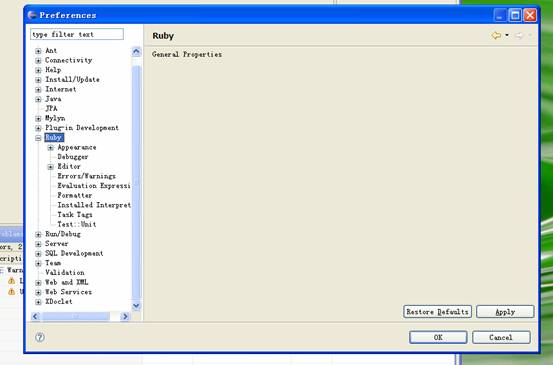Expand the Java tree node

[x=38, y=99]
